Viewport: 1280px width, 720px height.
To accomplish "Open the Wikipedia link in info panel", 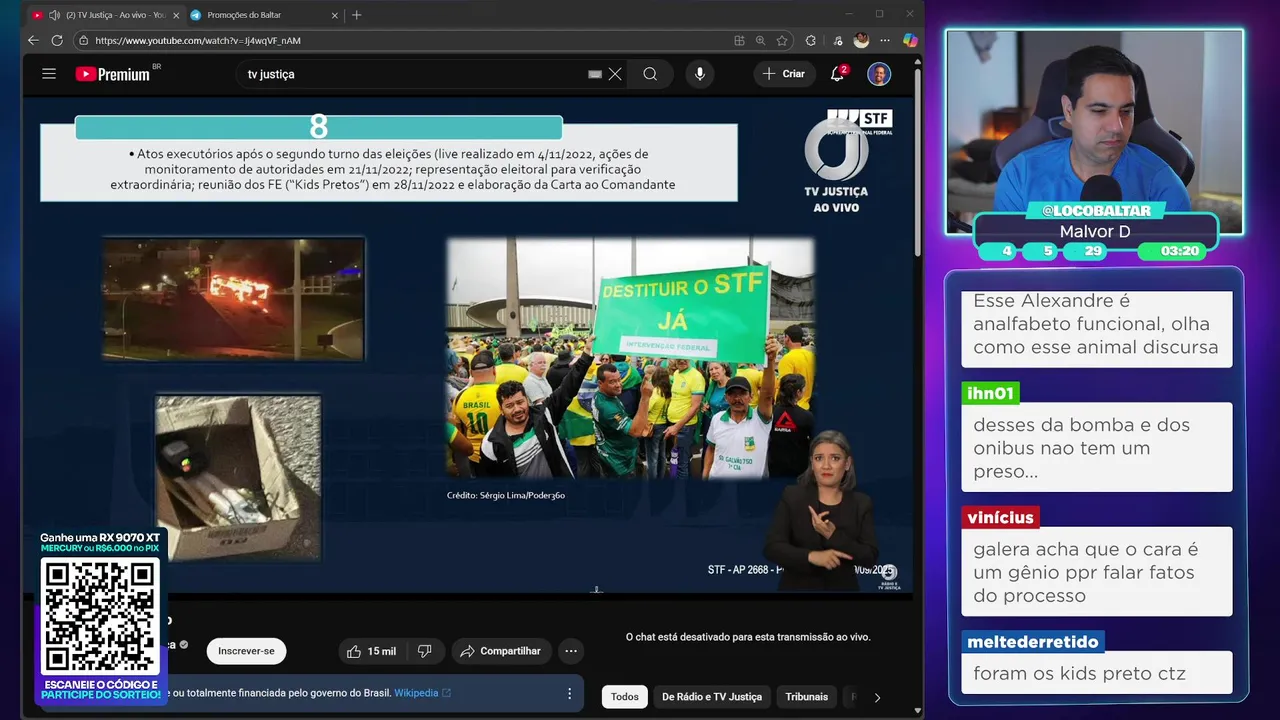I will pos(422,693).
